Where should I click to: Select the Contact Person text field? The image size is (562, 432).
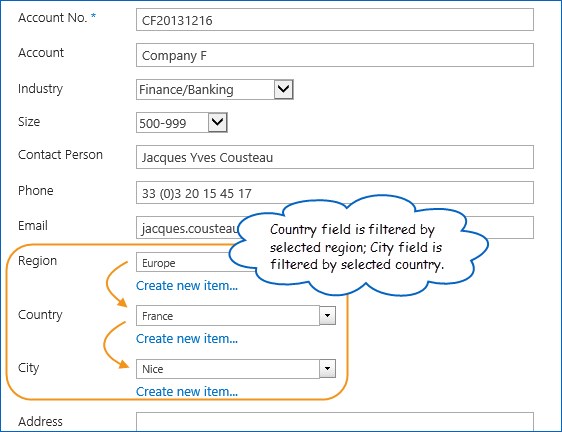point(335,157)
